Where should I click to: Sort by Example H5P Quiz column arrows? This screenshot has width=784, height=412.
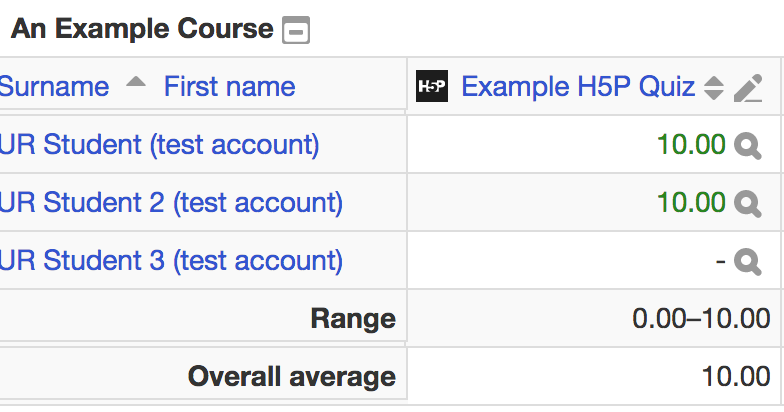[x=714, y=88]
